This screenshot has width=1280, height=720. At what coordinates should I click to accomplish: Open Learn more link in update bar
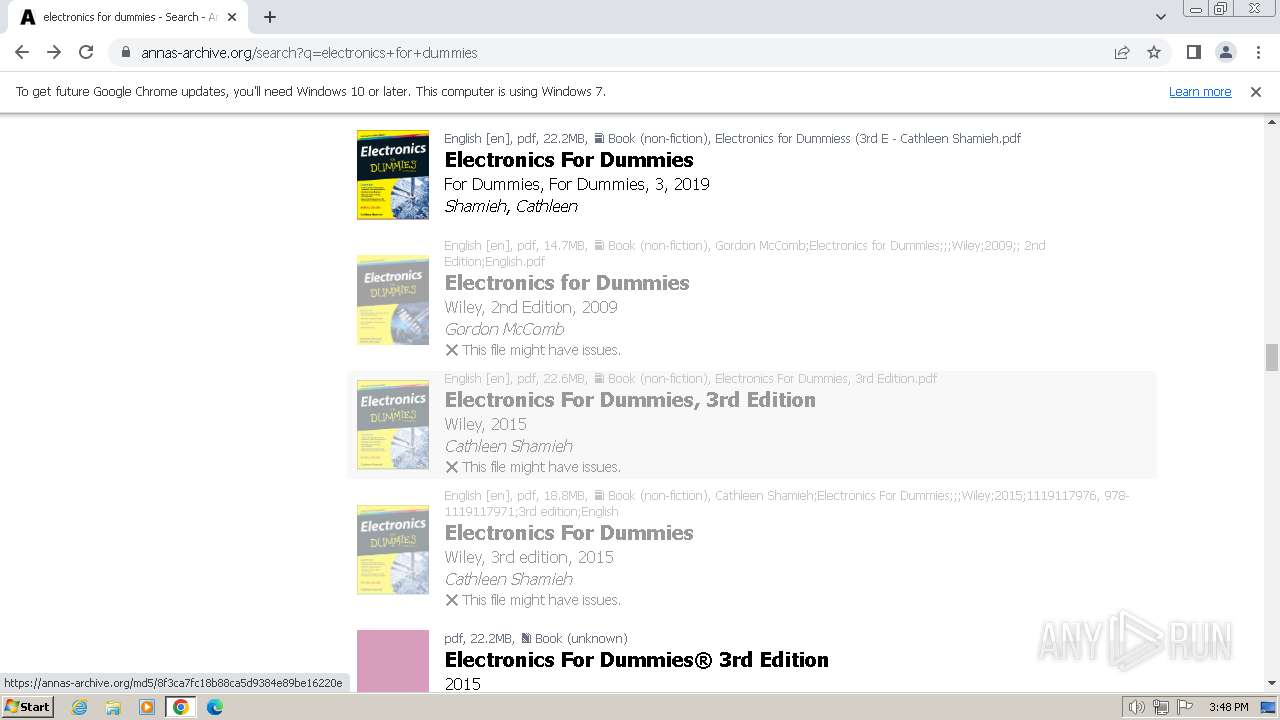[1200, 91]
